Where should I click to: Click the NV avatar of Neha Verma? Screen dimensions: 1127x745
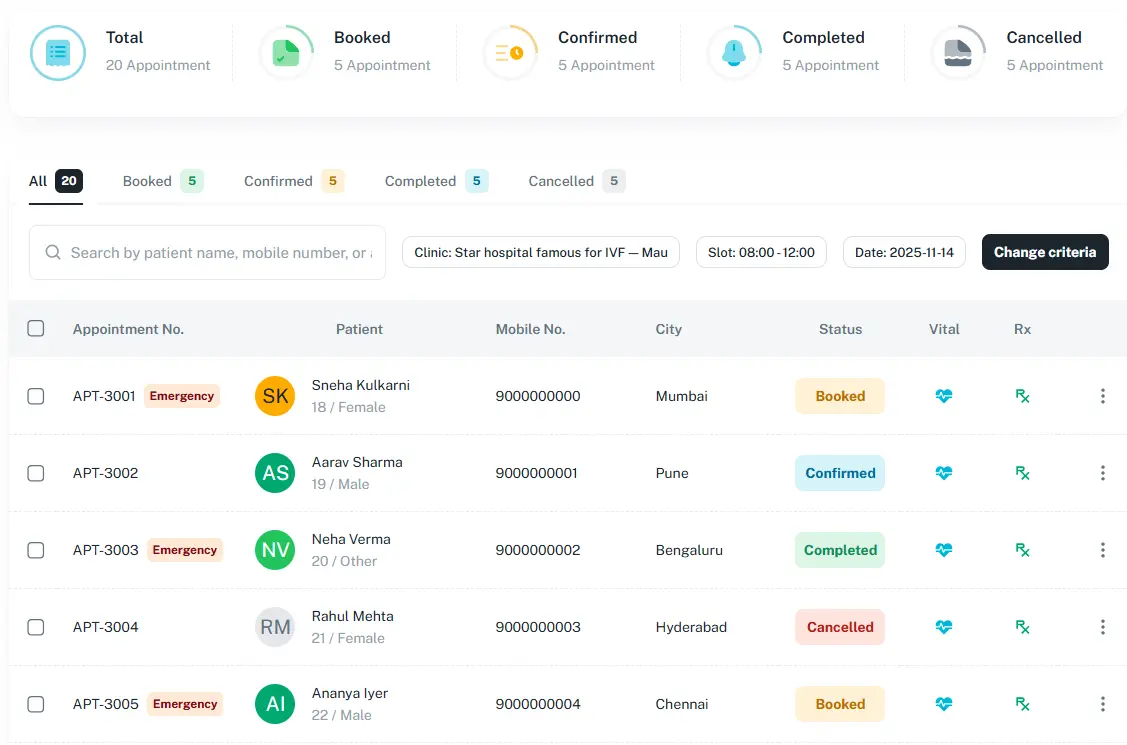[x=275, y=550]
